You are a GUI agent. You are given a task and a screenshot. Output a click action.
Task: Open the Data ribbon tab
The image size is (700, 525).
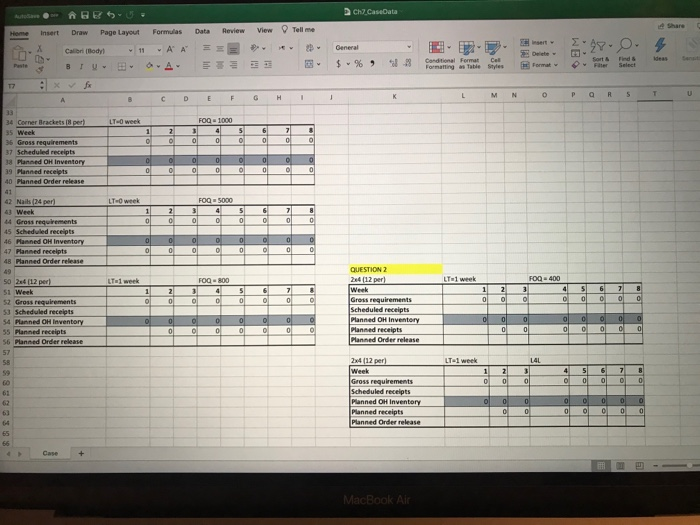(202, 31)
